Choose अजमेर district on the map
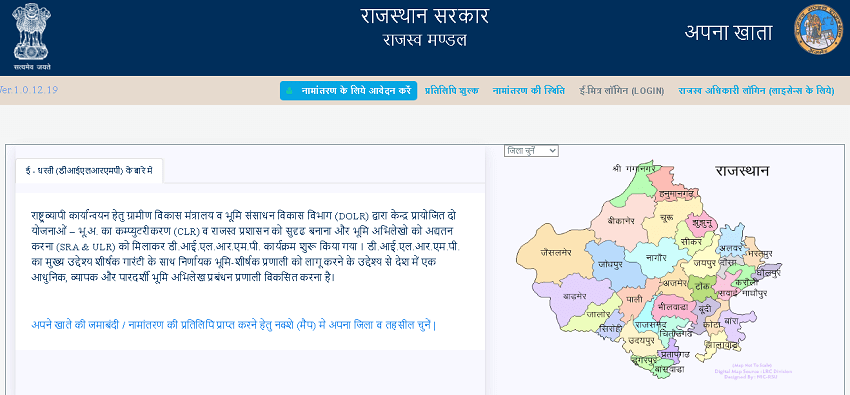The image size is (850, 395). coord(674,282)
